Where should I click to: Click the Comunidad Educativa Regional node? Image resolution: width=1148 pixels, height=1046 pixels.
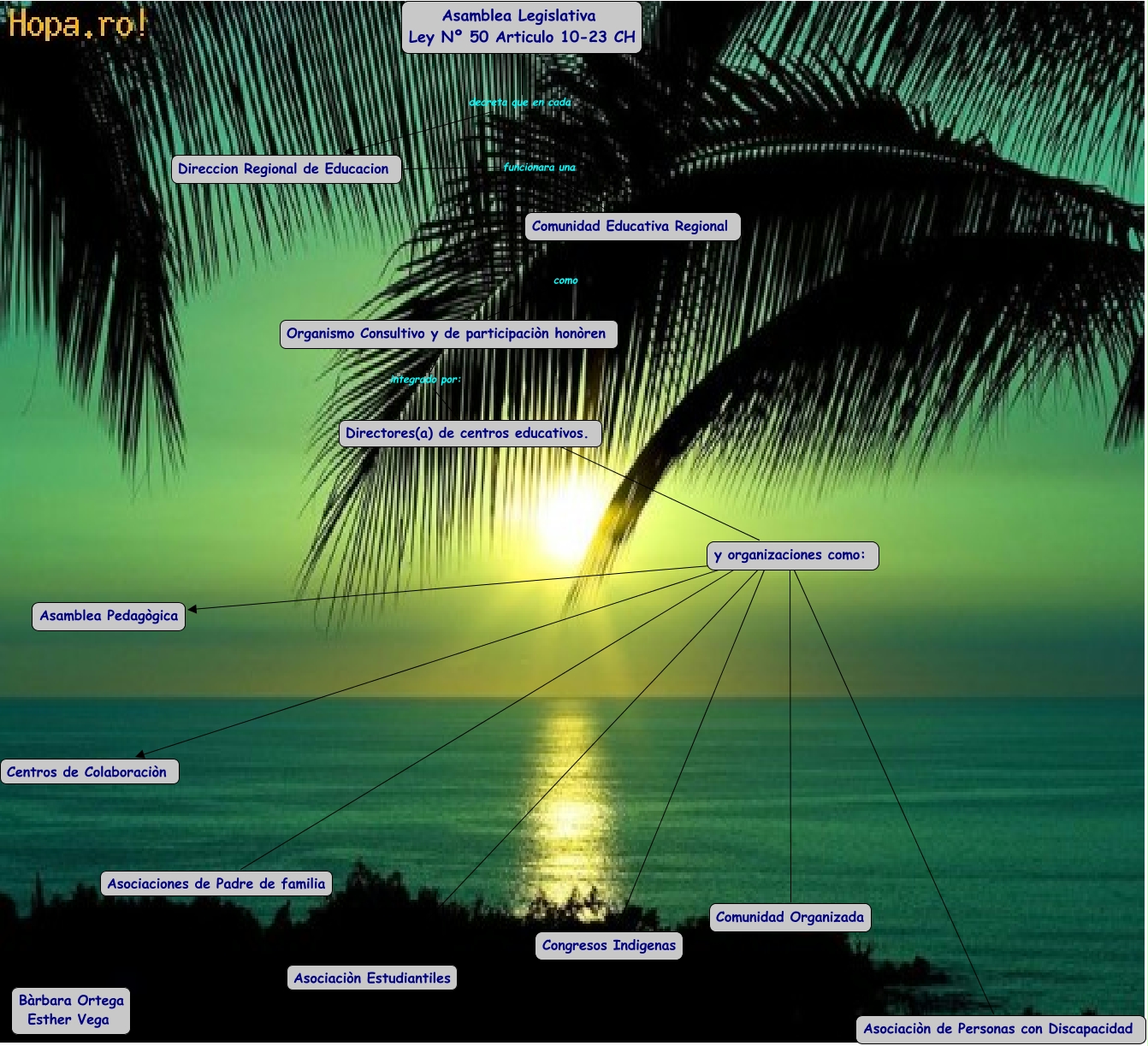pyautogui.click(x=630, y=227)
